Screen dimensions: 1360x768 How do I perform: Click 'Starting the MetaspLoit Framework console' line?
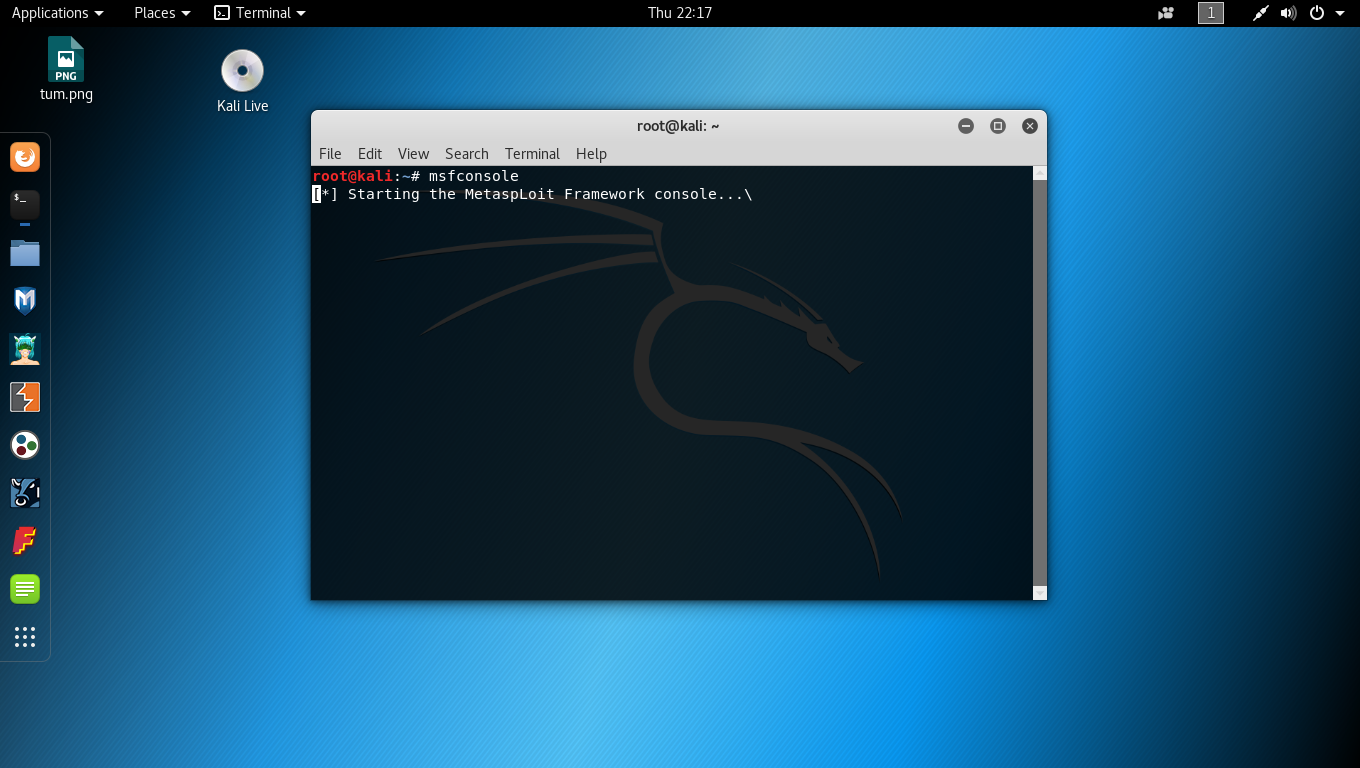(532, 195)
